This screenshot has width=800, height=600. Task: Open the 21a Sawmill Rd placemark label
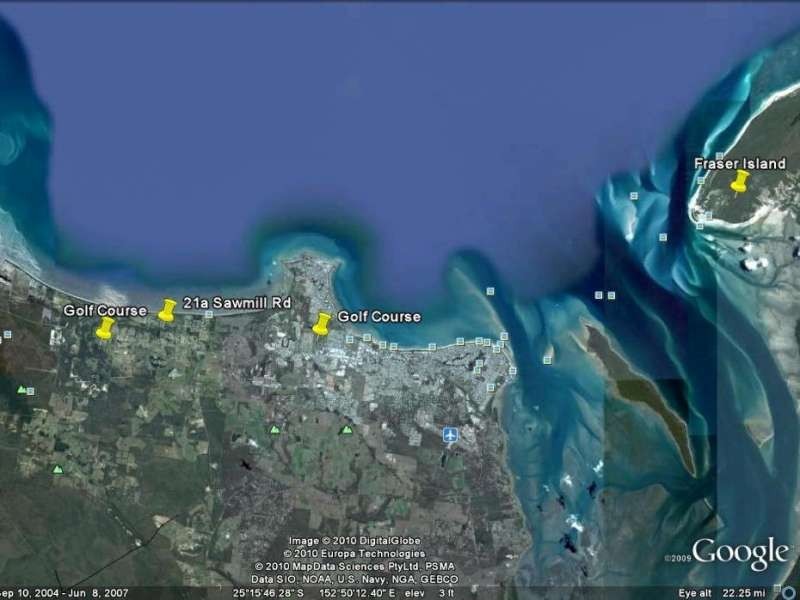point(237,303)
